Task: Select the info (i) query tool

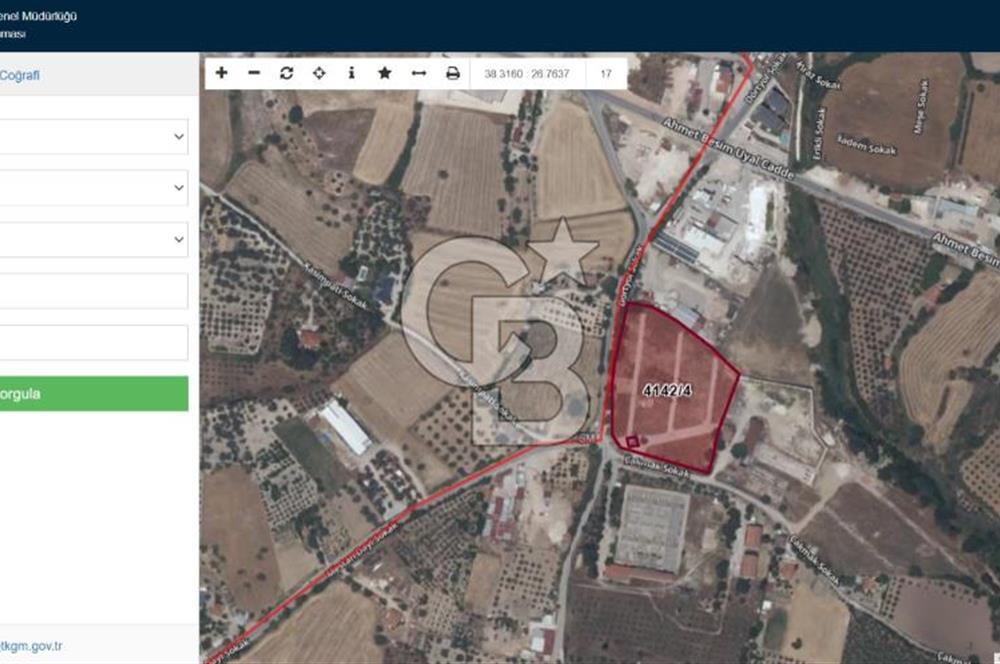Action: point(353,72)
